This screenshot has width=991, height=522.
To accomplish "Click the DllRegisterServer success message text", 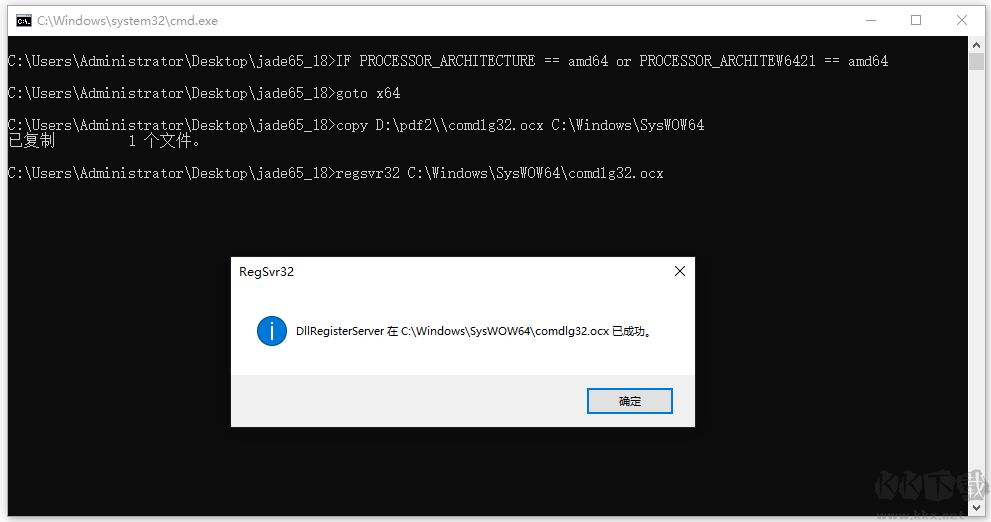I will [x=473, y=331].
